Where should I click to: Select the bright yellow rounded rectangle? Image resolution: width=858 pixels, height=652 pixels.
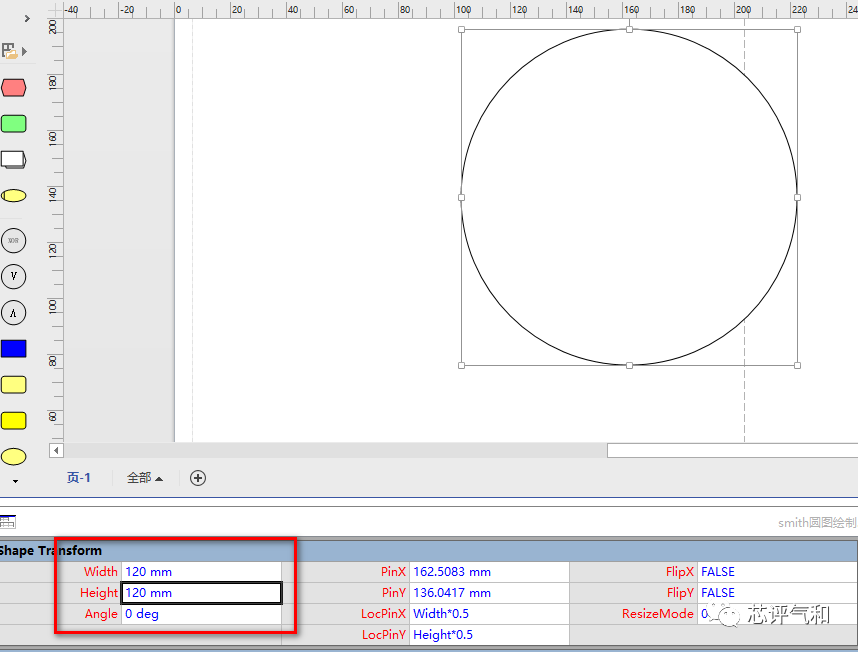[14, 421]
